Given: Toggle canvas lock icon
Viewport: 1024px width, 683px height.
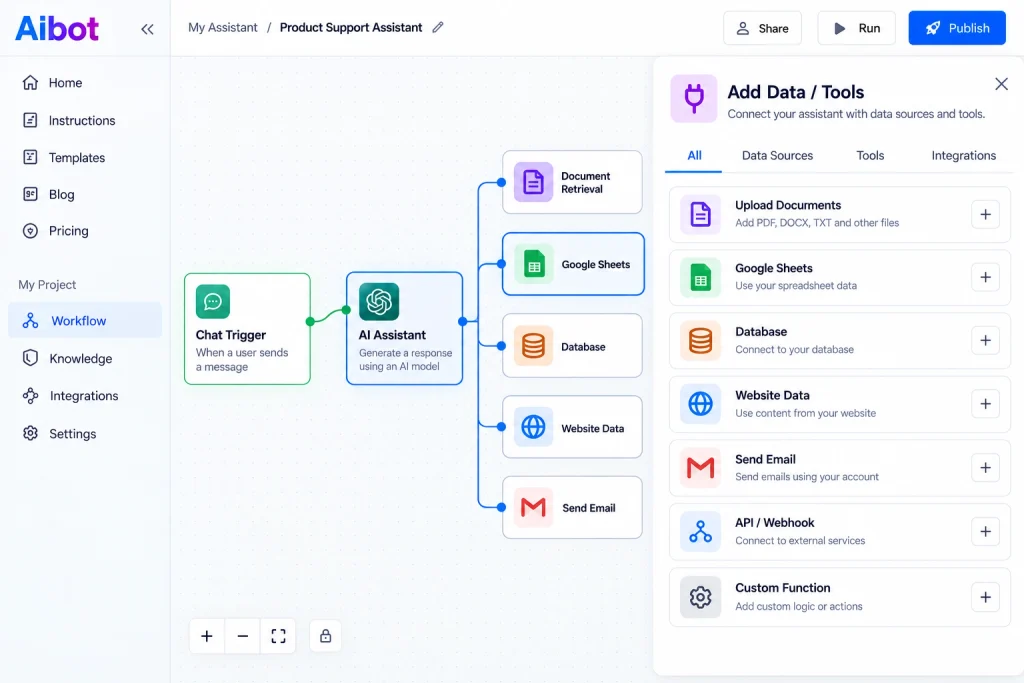Looking at the screenshot, I should coord(325,636).
